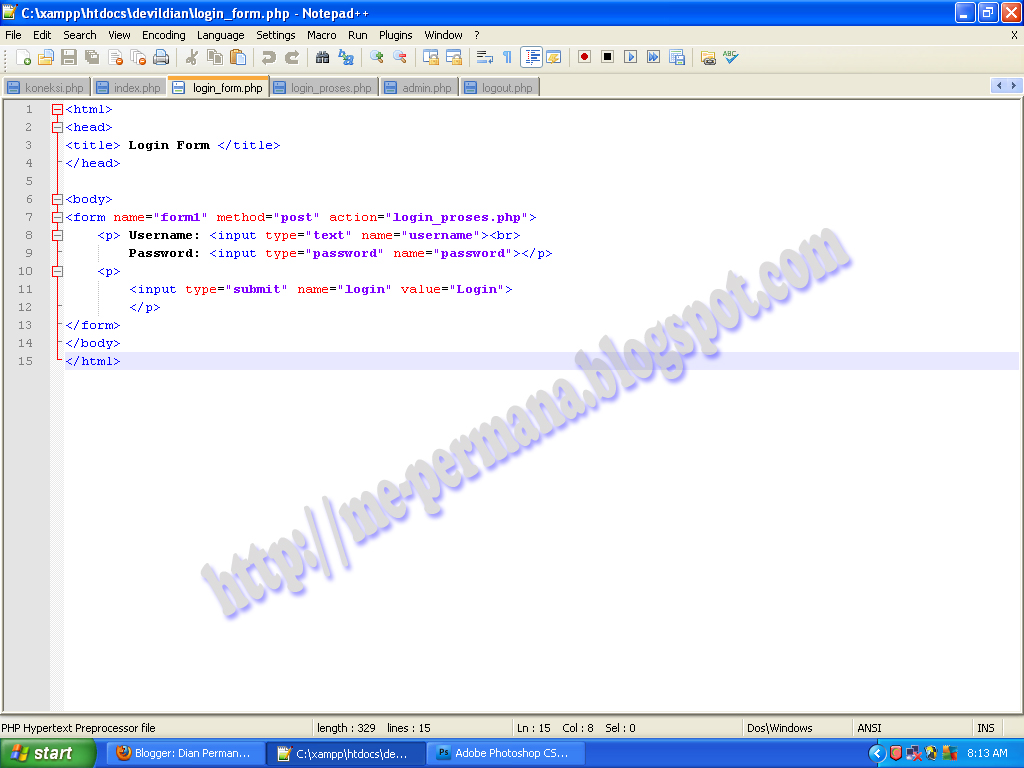Toggle show all characters
This screenshot has height=768, width=1024.
click(507, 57)
